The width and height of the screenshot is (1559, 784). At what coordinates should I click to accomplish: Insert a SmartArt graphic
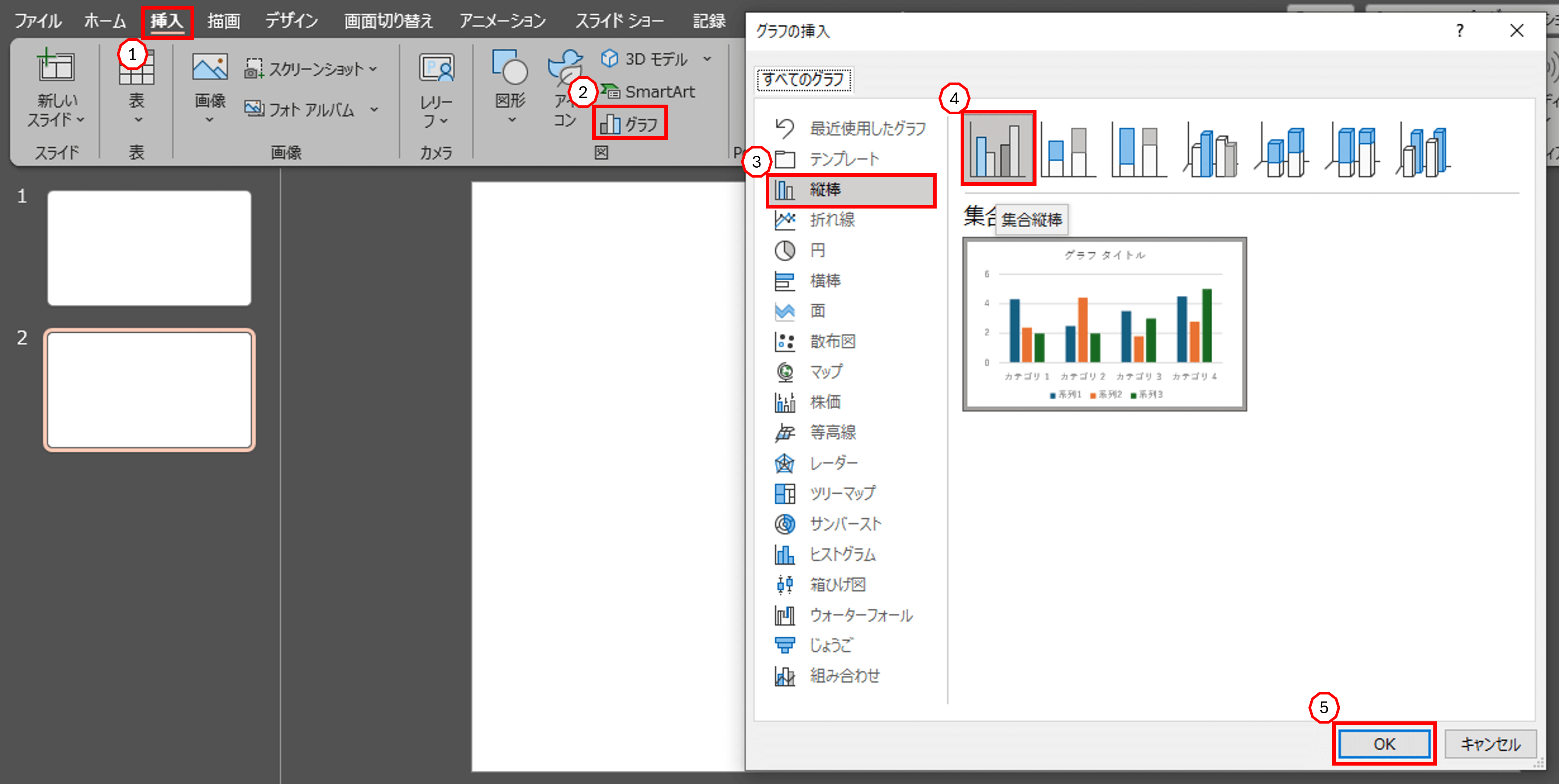tap(648, 91)
